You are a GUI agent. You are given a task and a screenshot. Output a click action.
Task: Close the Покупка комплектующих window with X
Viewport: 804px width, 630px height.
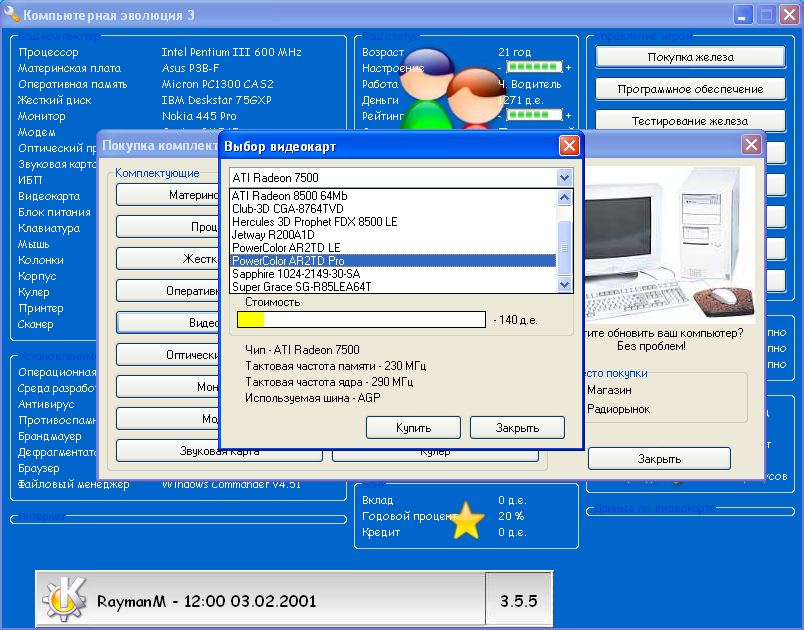tap(751, 145)
